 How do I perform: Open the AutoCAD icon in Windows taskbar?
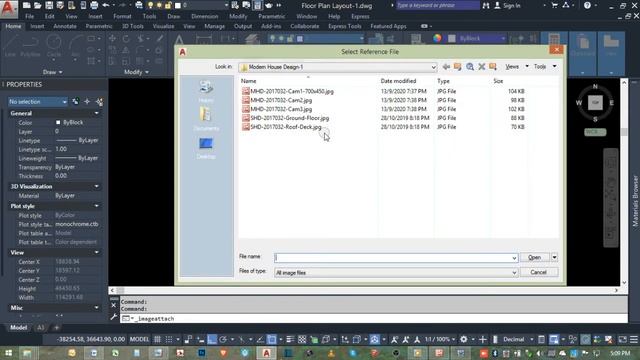pos(266,353)
